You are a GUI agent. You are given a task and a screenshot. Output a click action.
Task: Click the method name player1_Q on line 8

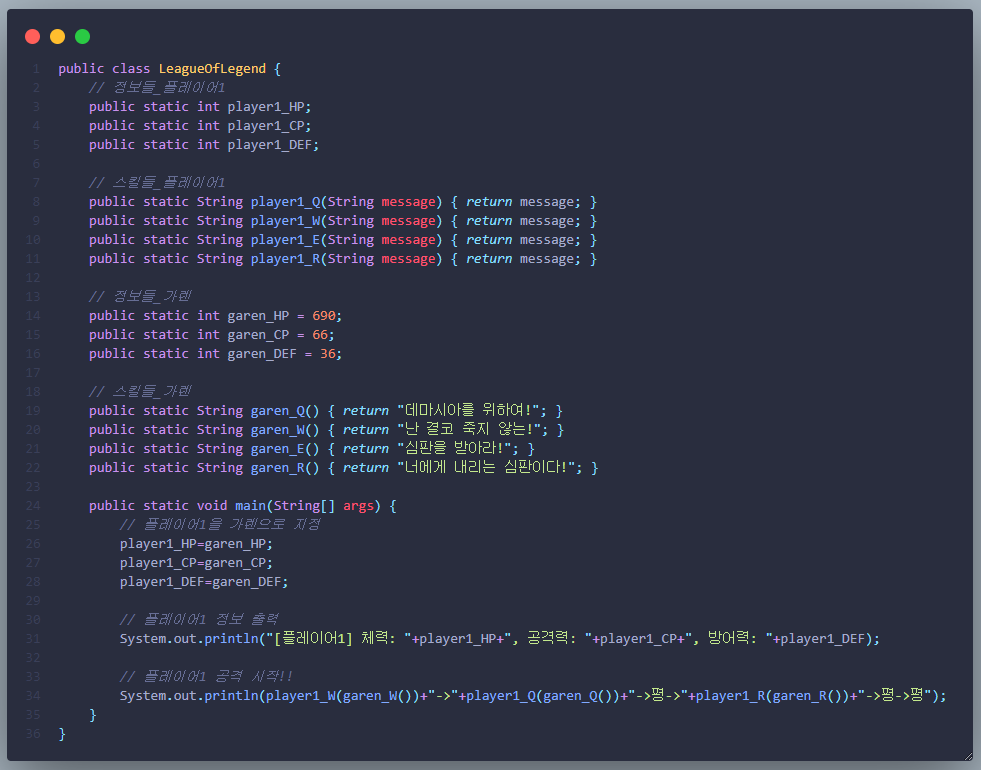(285, 202)
